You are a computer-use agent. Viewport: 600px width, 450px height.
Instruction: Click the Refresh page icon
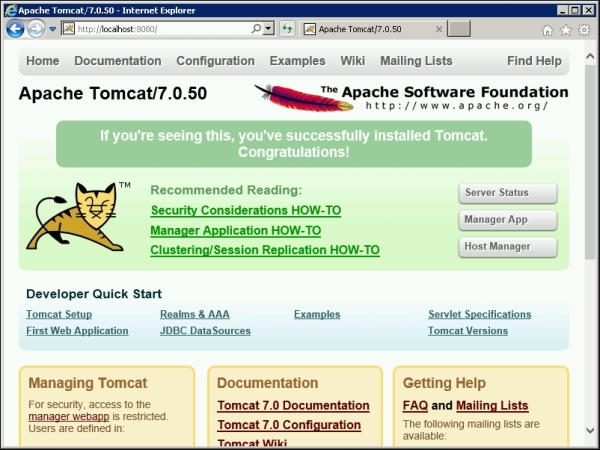(287, 29)
